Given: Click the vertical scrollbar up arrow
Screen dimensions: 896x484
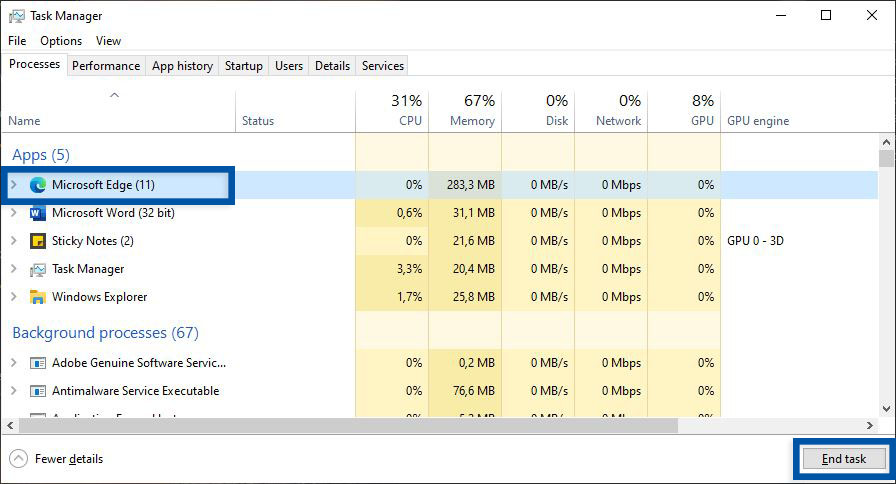Looking at the screenshot, I should tap(886, 142).
